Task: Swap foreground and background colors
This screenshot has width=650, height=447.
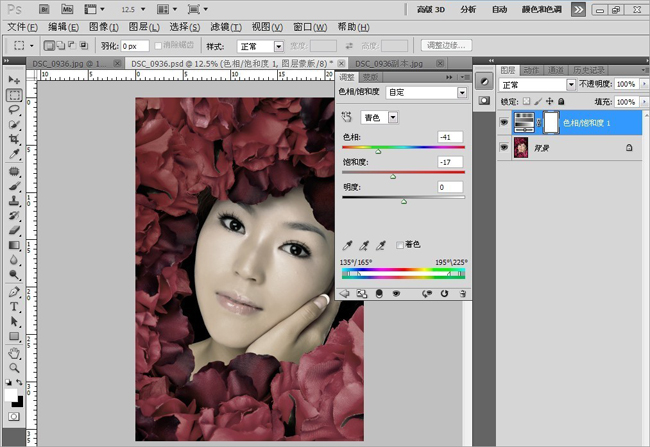Action: 19,382
